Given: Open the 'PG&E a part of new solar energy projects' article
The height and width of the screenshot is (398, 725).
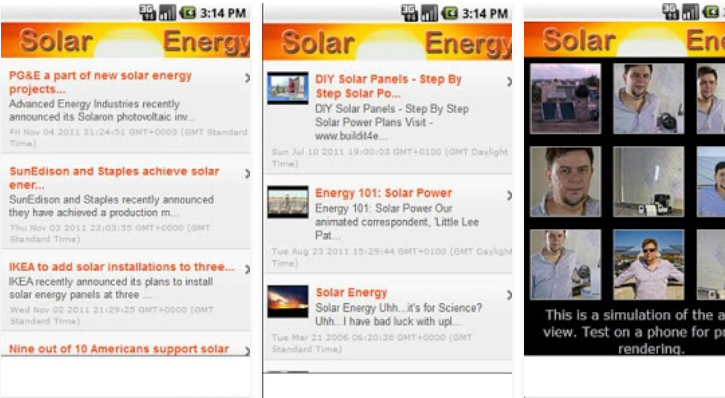Looking at the screenshot, I should [x=100, y=82].
